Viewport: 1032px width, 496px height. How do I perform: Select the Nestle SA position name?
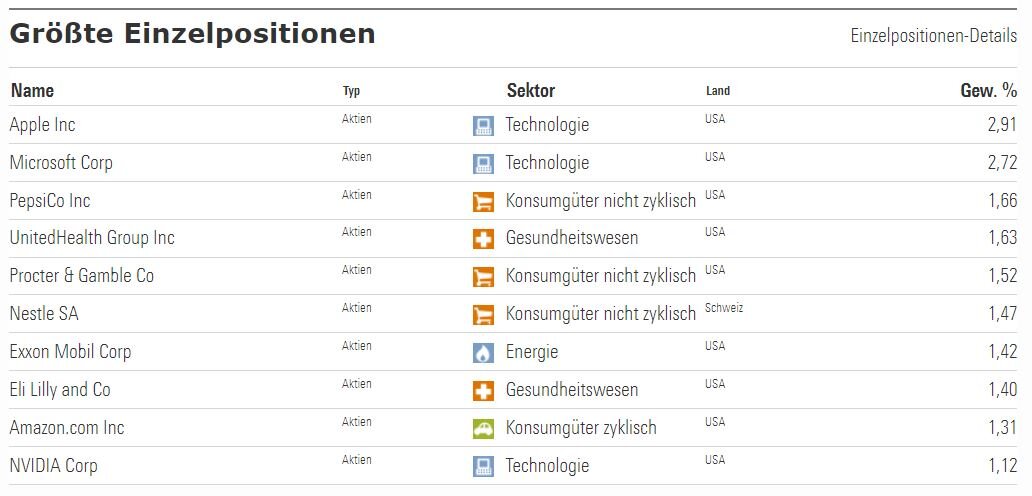click(x=44, y=314)
